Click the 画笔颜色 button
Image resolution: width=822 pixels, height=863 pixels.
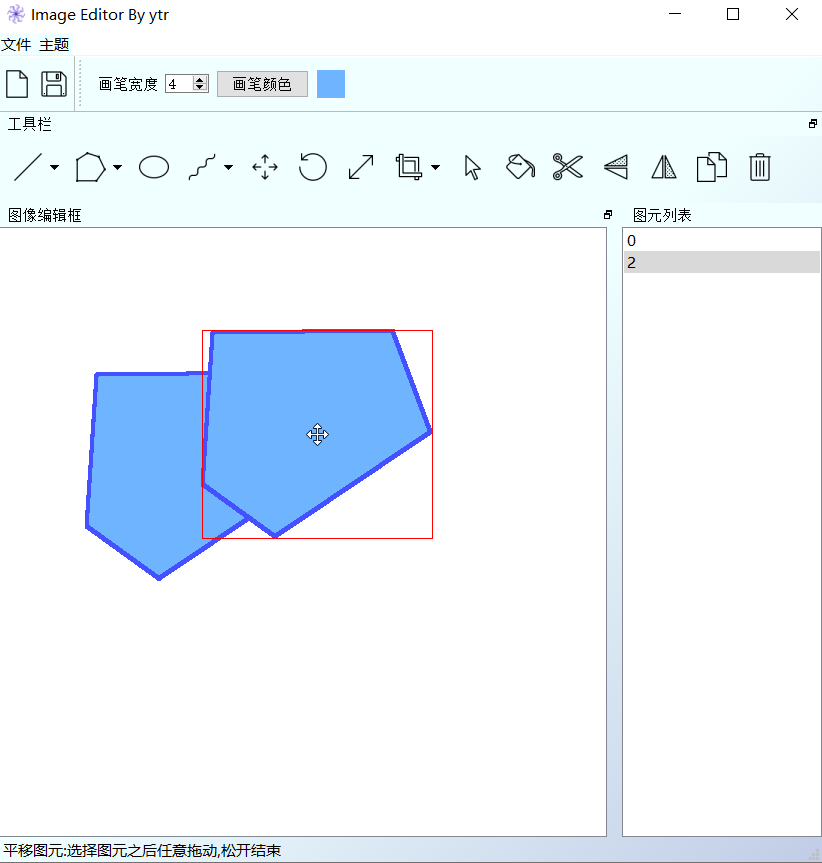pyautogui.click(x=262, y=84)
